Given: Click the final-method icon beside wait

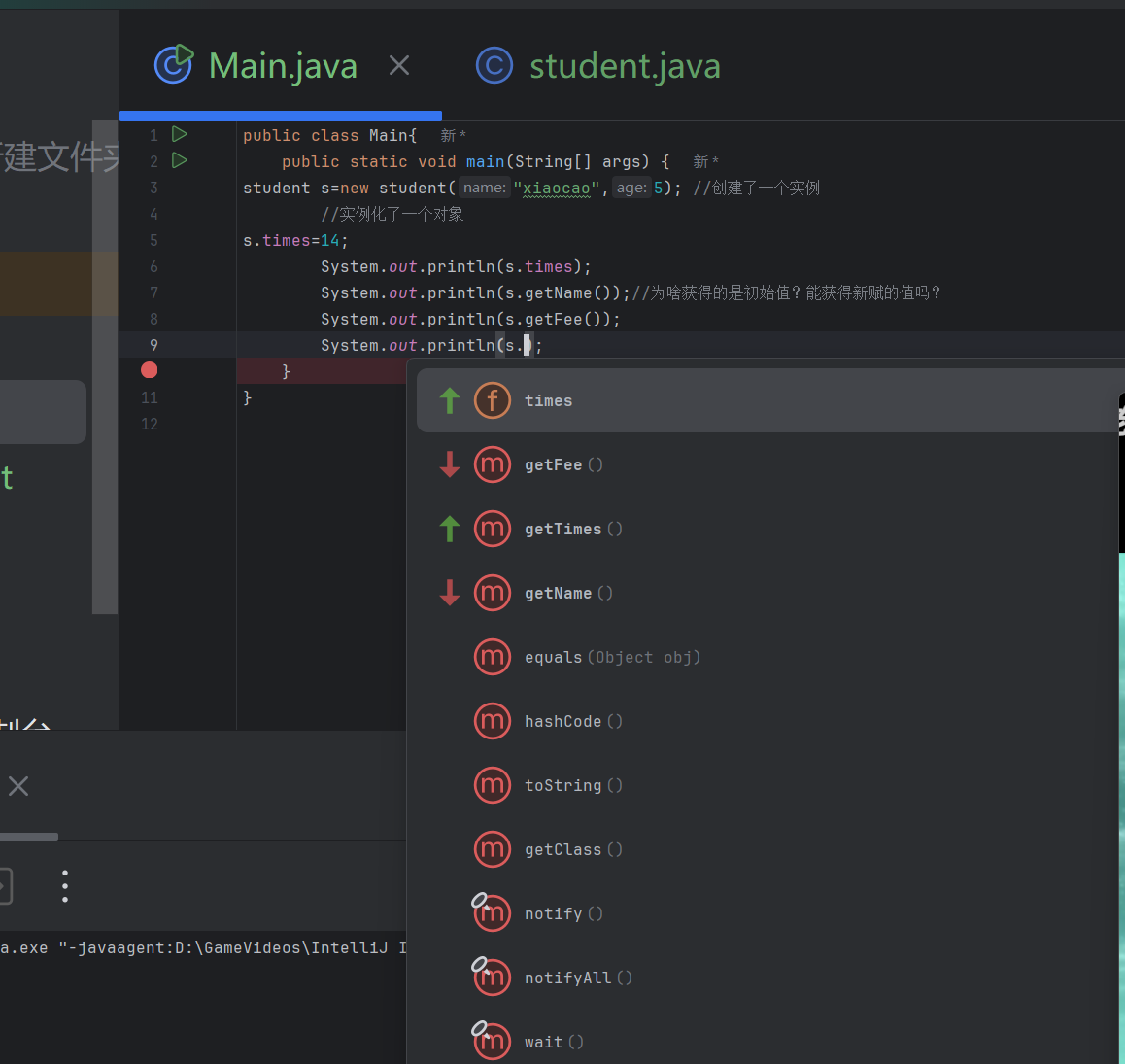Looking at the screenshot, I should pos(492,1041).
